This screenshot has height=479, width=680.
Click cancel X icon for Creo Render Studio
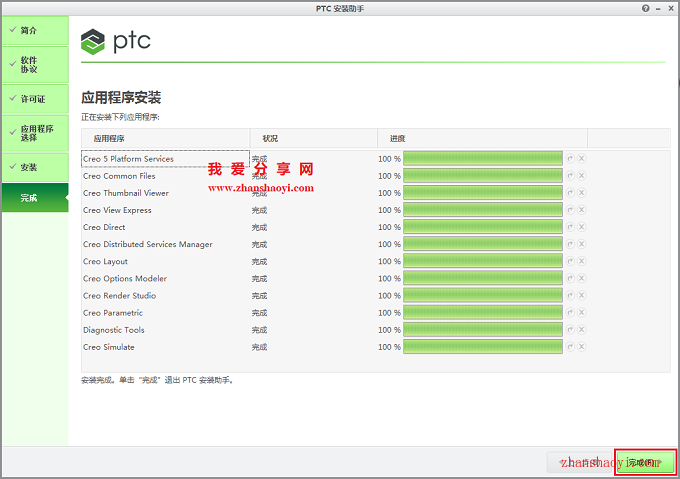(582, 296)
